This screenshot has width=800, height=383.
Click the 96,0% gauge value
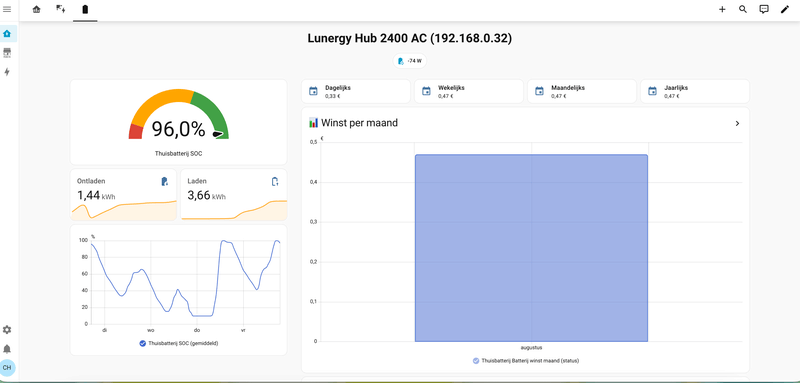point(179,129)
